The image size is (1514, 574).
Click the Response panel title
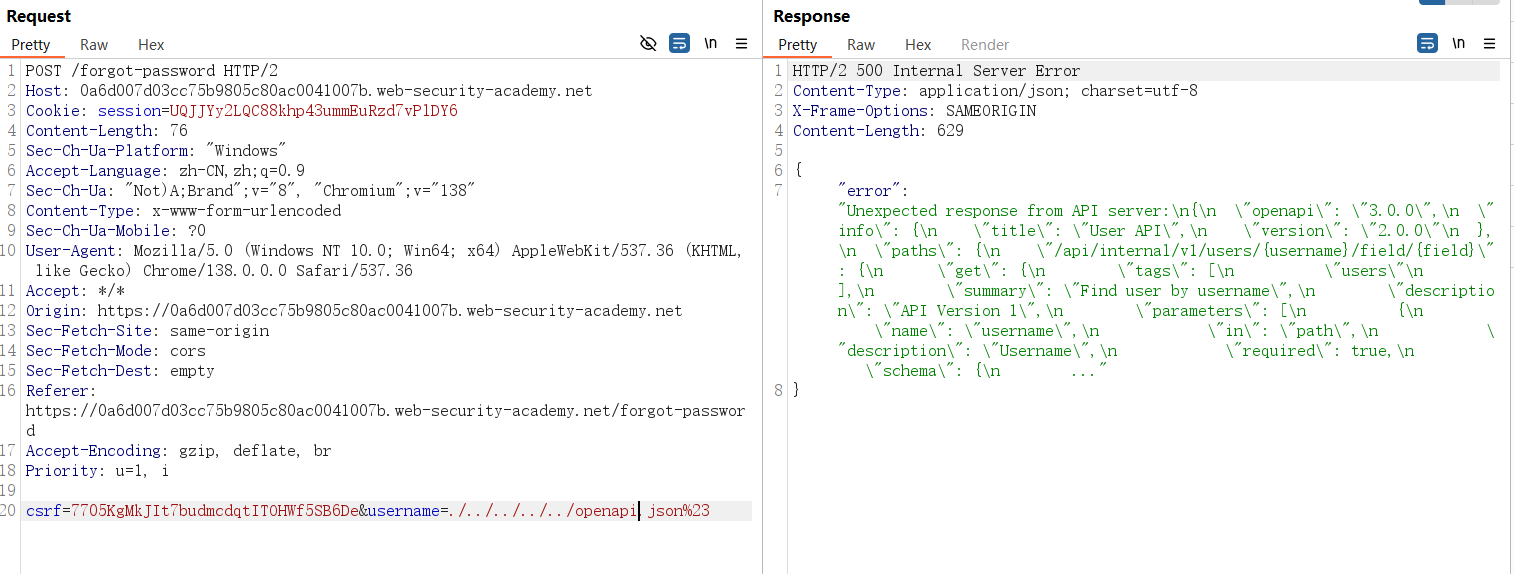[811, 16]
